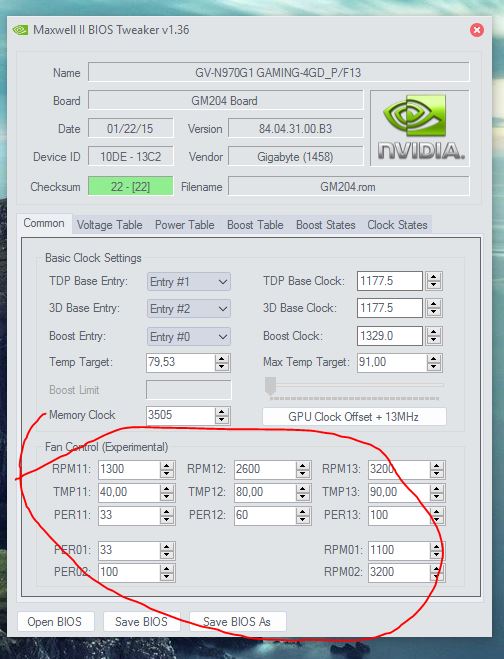This screenshot has width=504, height=659.
Task: Click the Vendor field Gigabyte (1458)
Action: [x=296, y=157]
